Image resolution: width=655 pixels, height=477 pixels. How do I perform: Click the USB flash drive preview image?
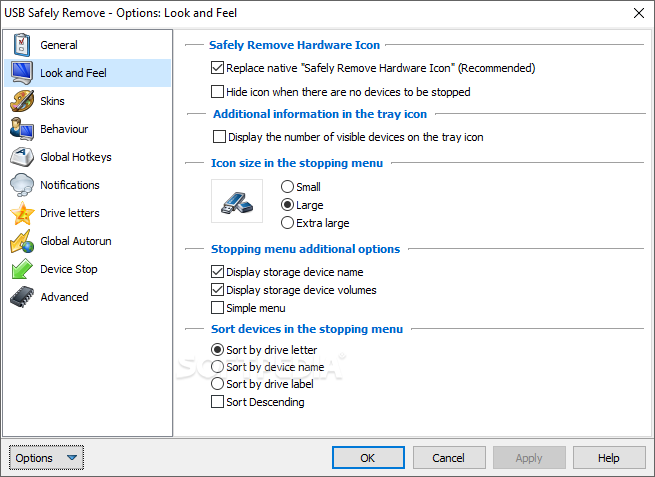pos(237,201)
